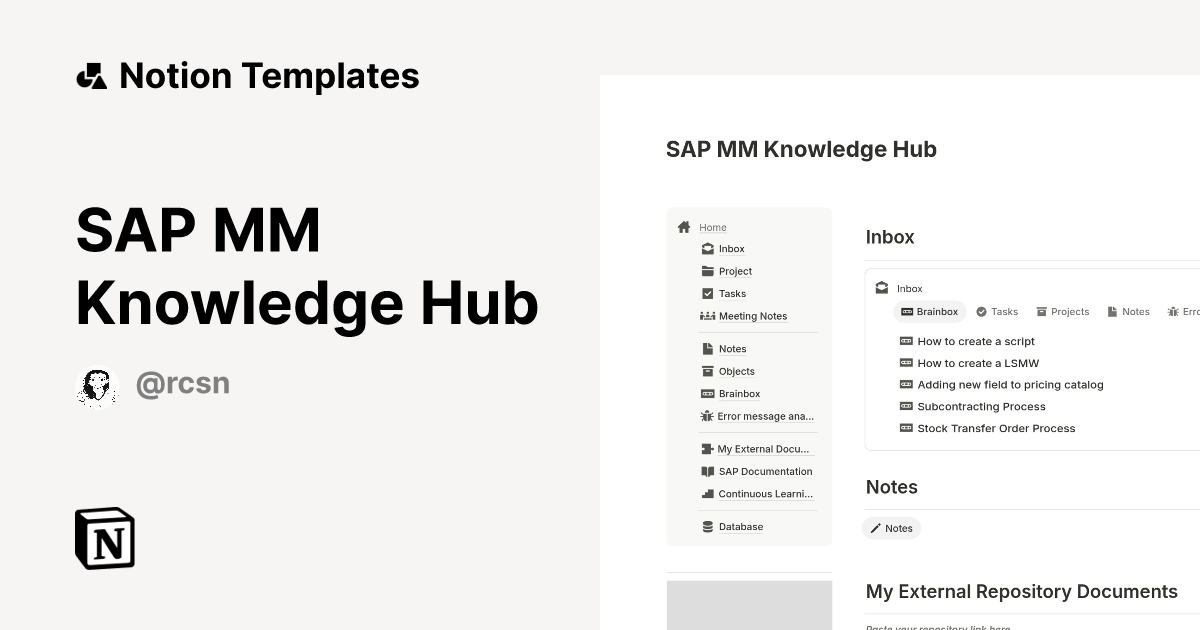Click the Tasks checkbox icon in sidebar

pyautogui.click(x=707, y=293)
